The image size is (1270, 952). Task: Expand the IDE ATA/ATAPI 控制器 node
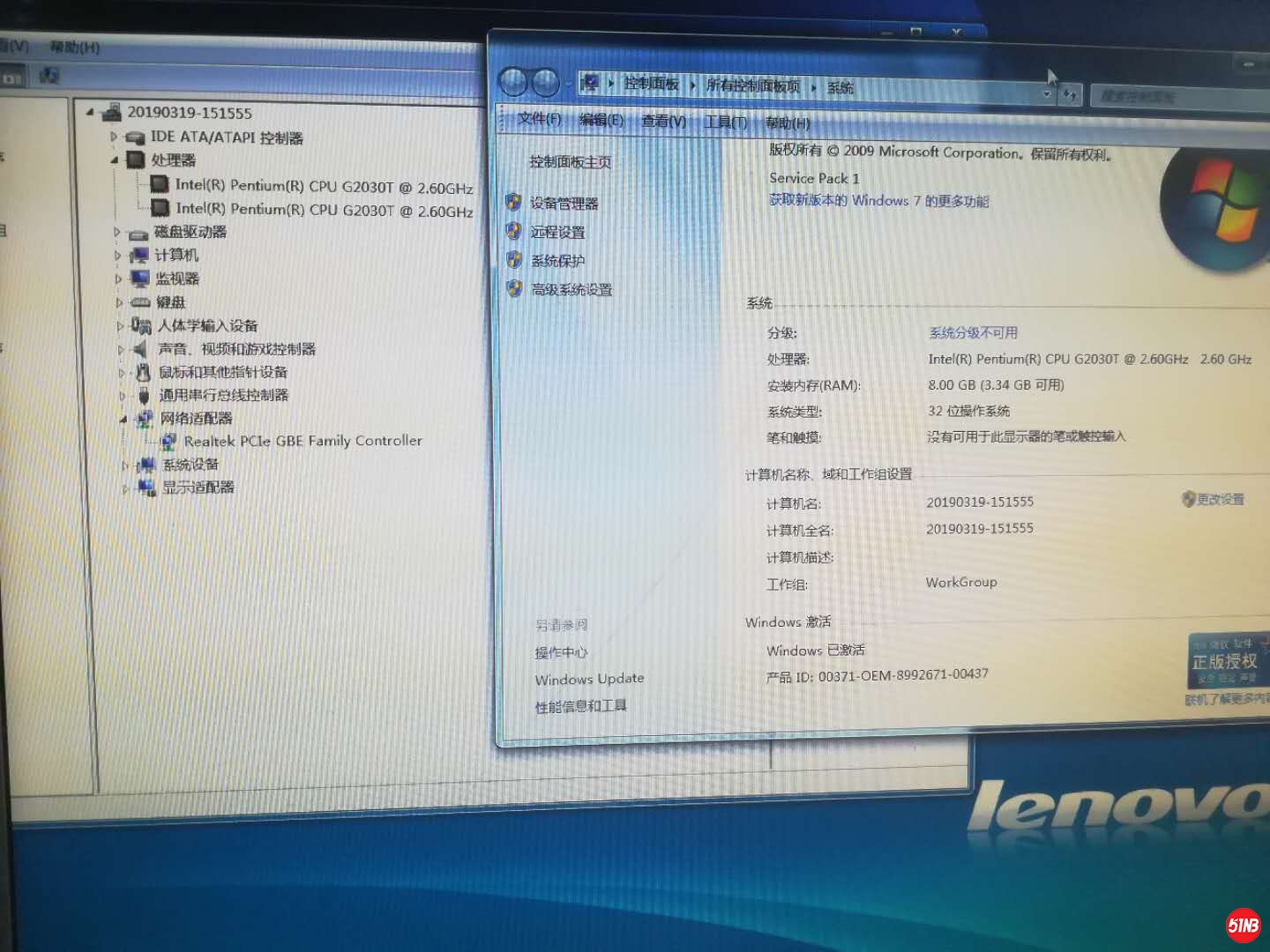pyautogui.click(x=114, y=137)
